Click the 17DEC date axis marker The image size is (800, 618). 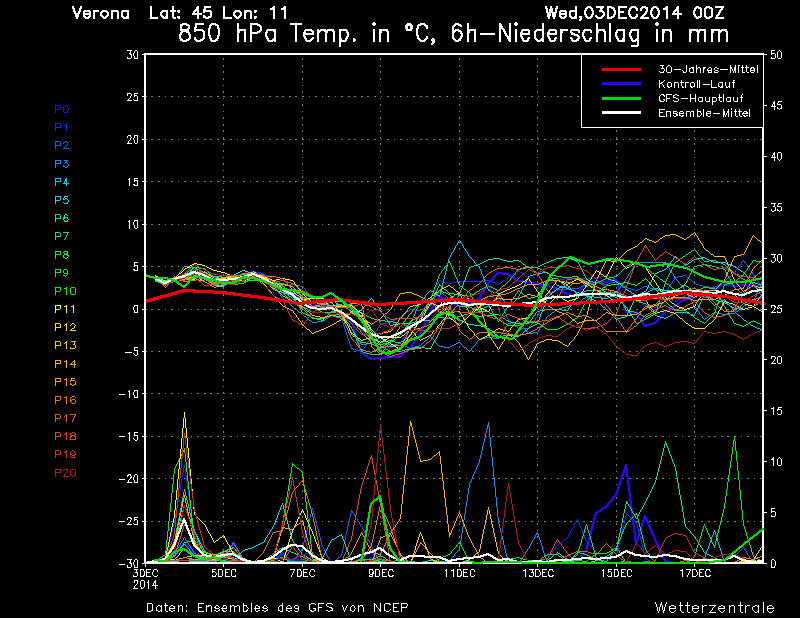[x=695, y=574]
